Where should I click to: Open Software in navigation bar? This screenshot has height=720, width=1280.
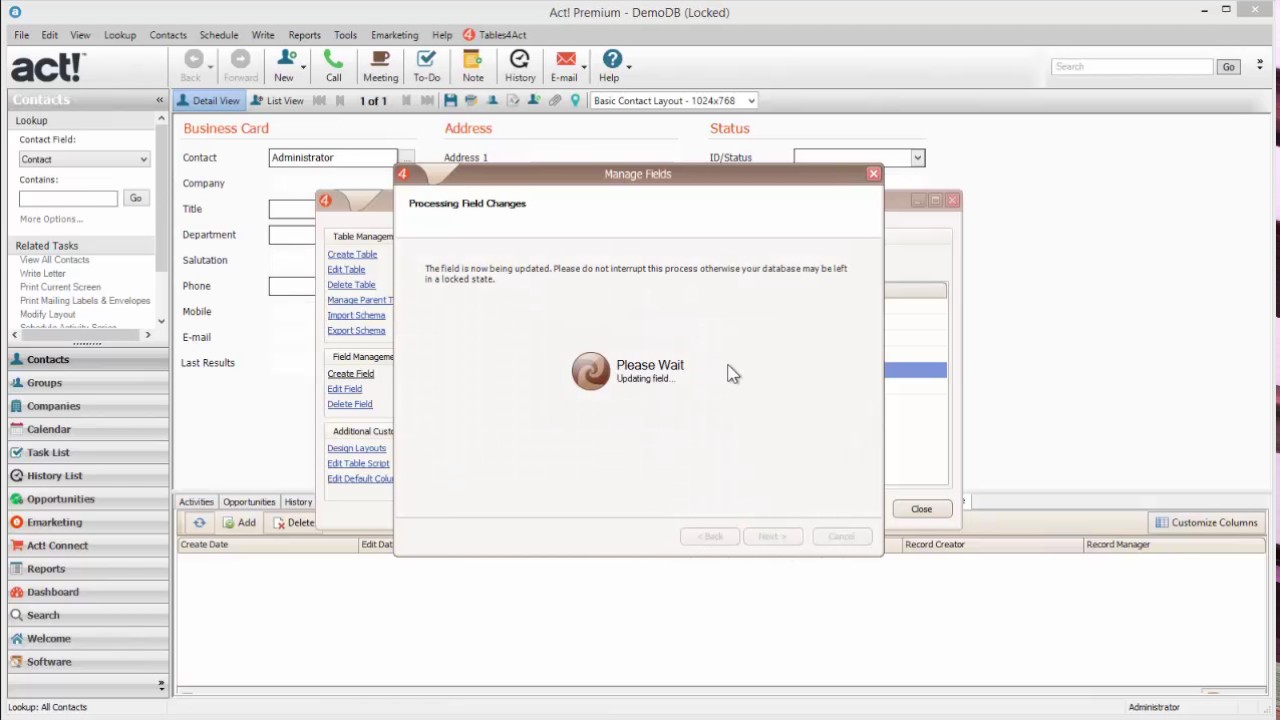pos(88,661)
